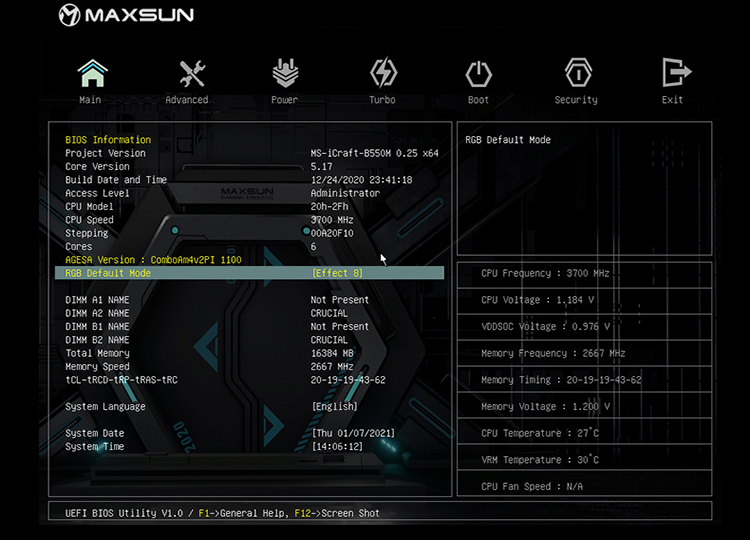Click the DIMM A1 NAME label
The height and width of the screenshot is (540, 750).
[x=97, y=300]
